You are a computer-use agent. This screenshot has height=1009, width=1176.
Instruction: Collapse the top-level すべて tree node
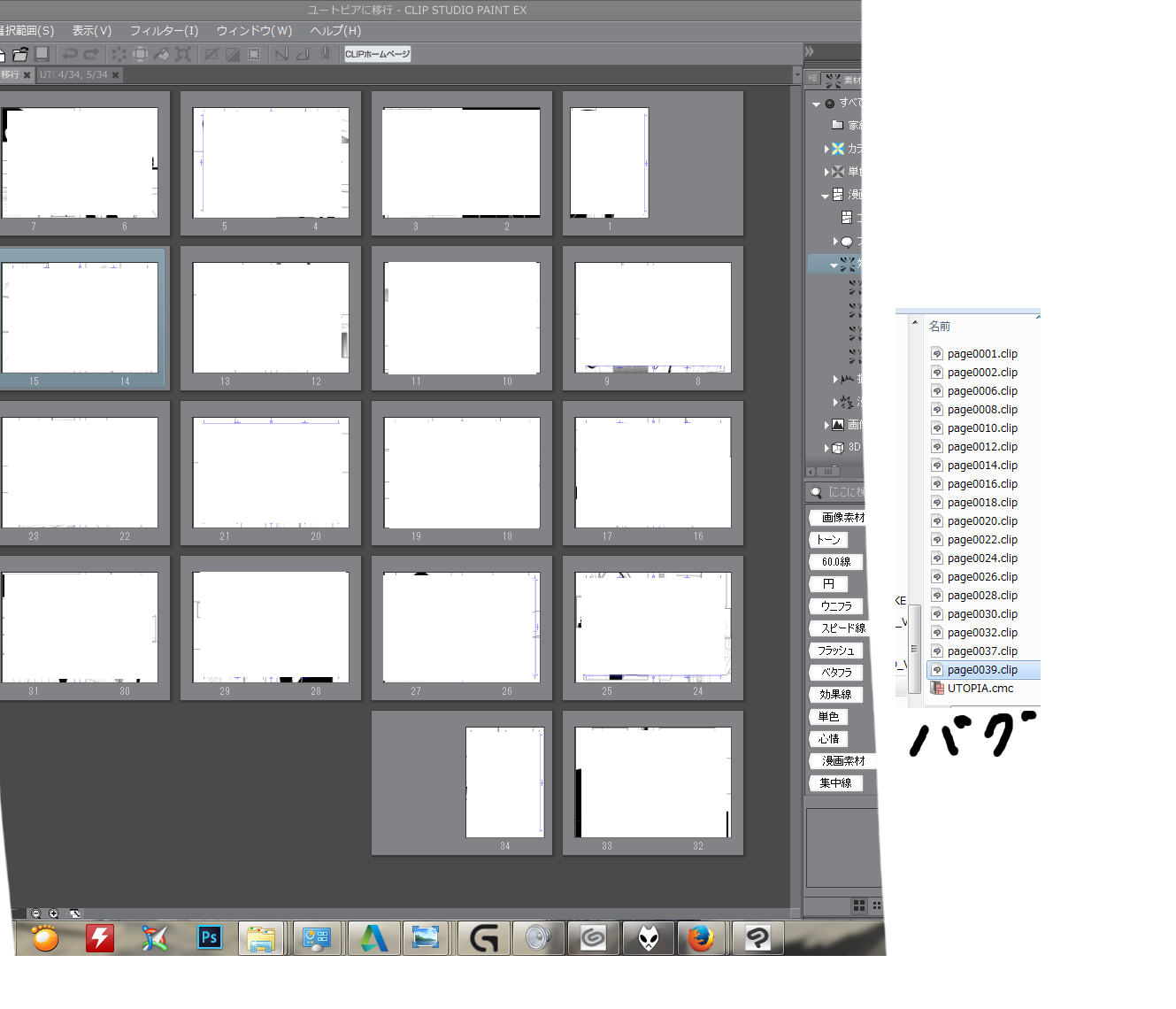point(816,104)
